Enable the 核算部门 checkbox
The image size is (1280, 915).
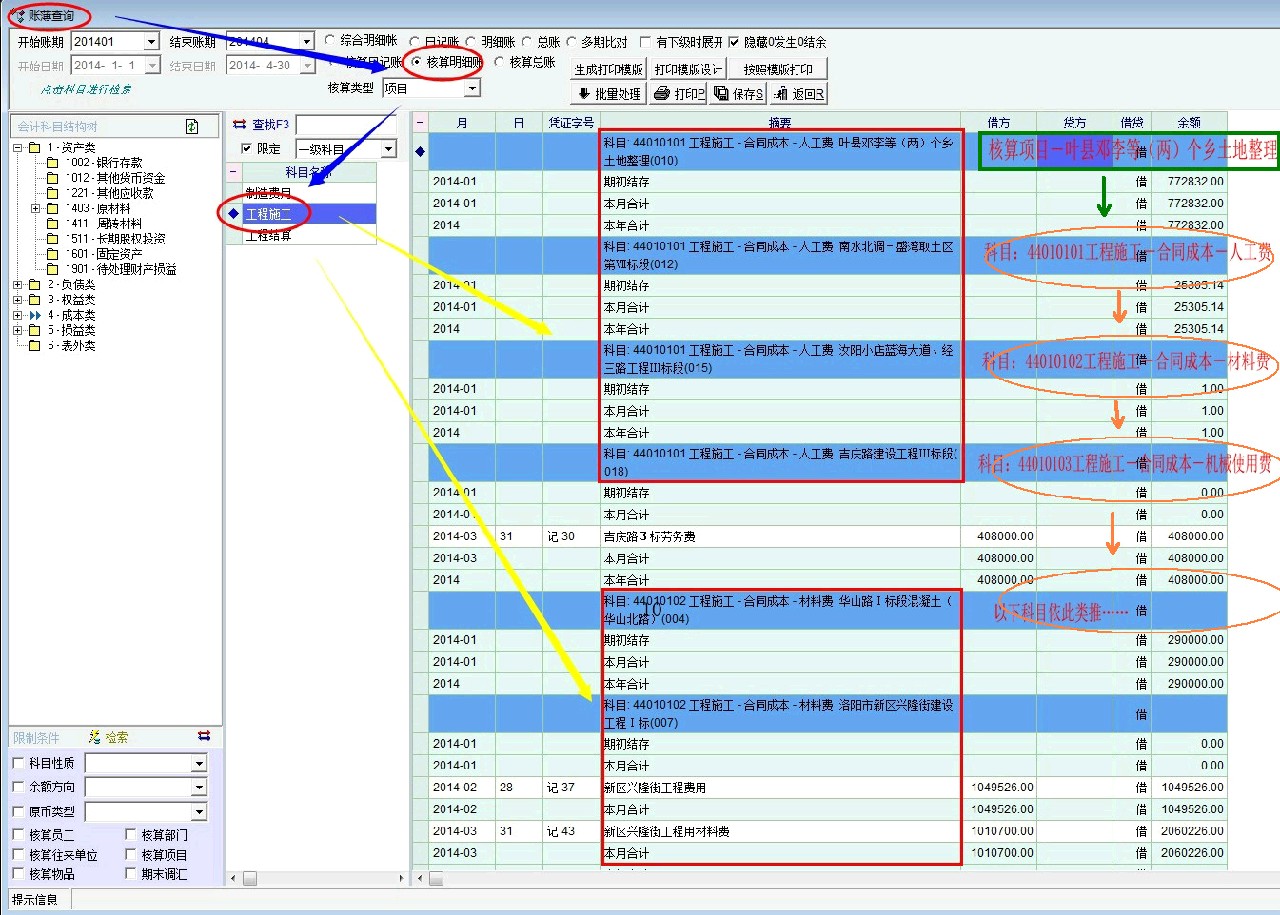[x=132, y=834]
